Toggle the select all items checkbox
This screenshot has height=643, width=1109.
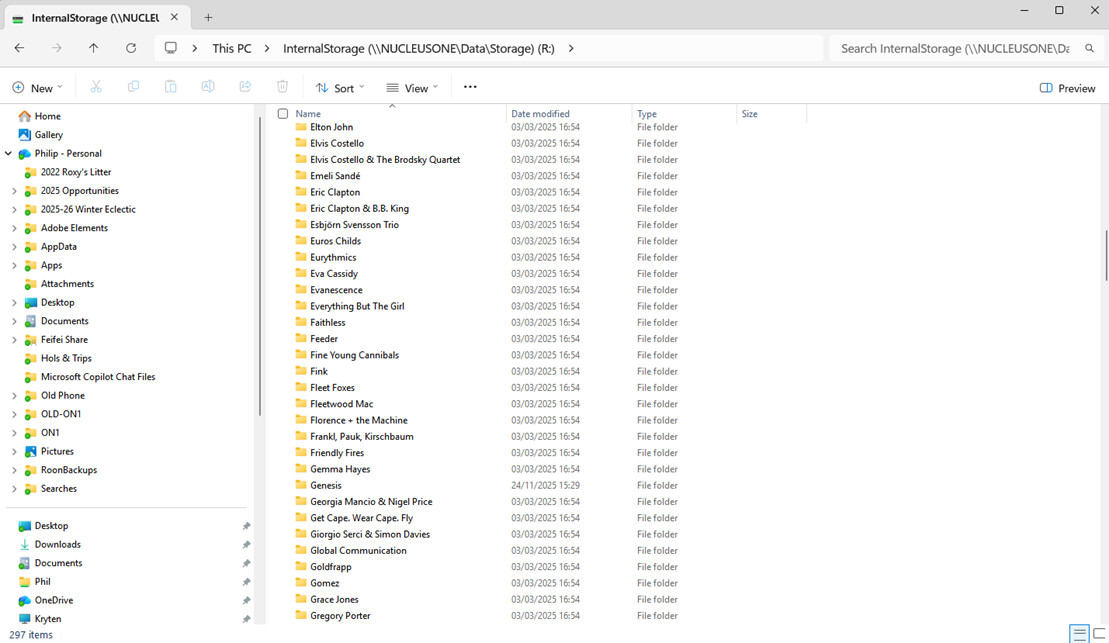click(283, 114)
